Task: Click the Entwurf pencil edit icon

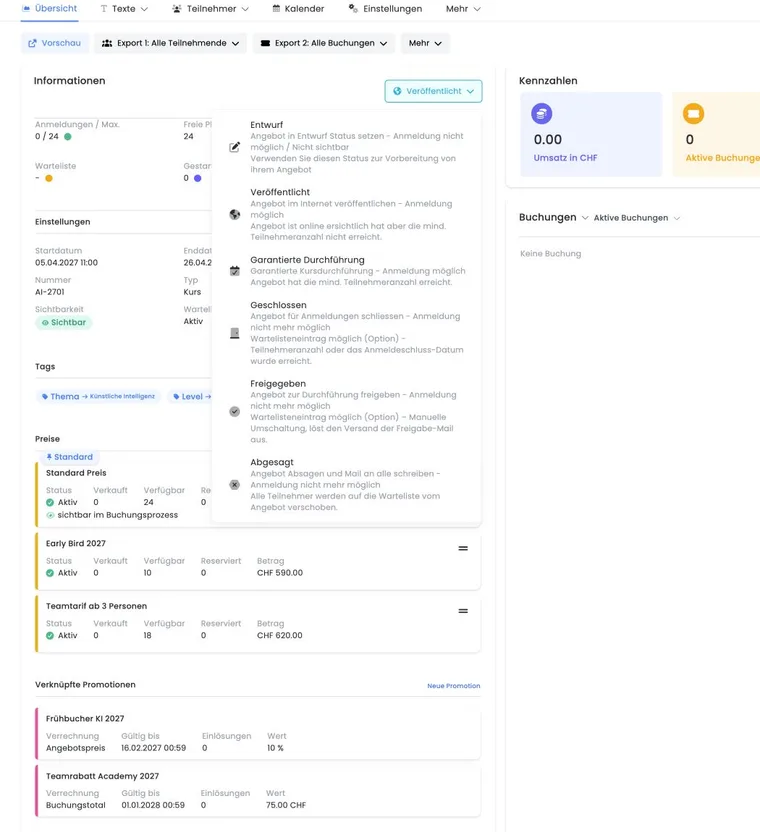Action: [235, 147]
